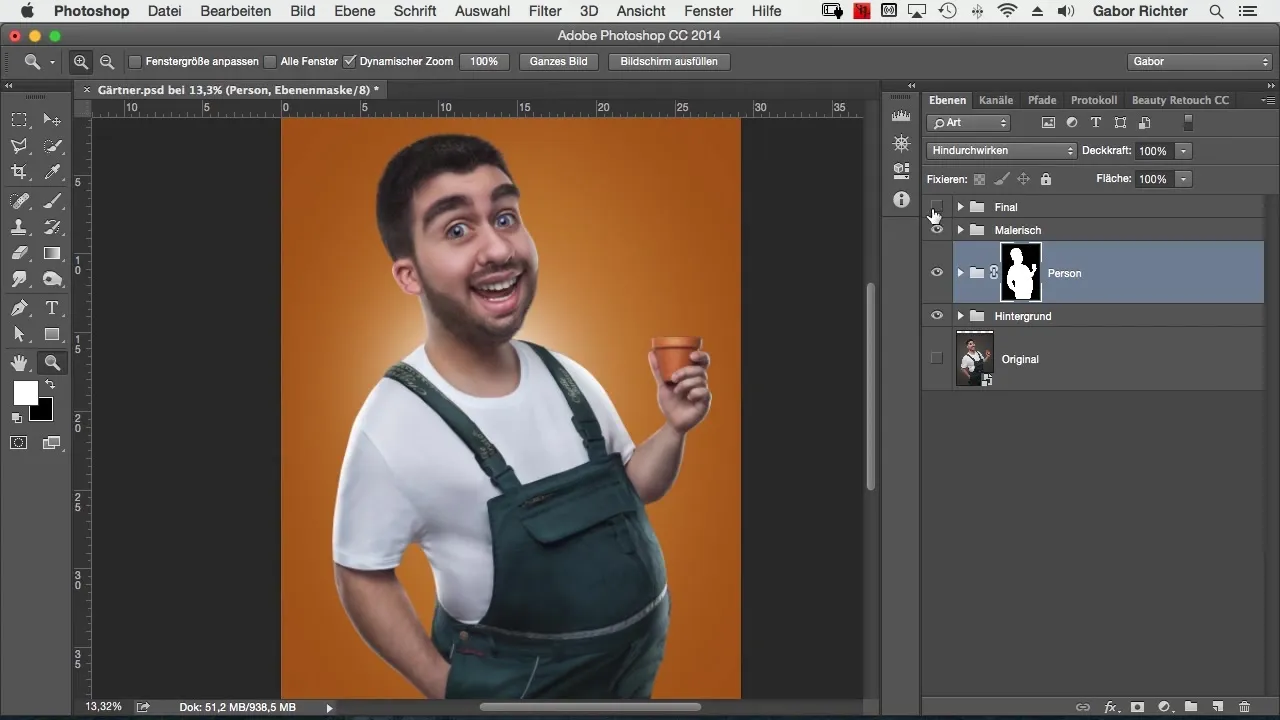Image resolution: width=1280 pixels, height=720 pixels.
Task: Expand the Person group
Action: pos(960,272)
